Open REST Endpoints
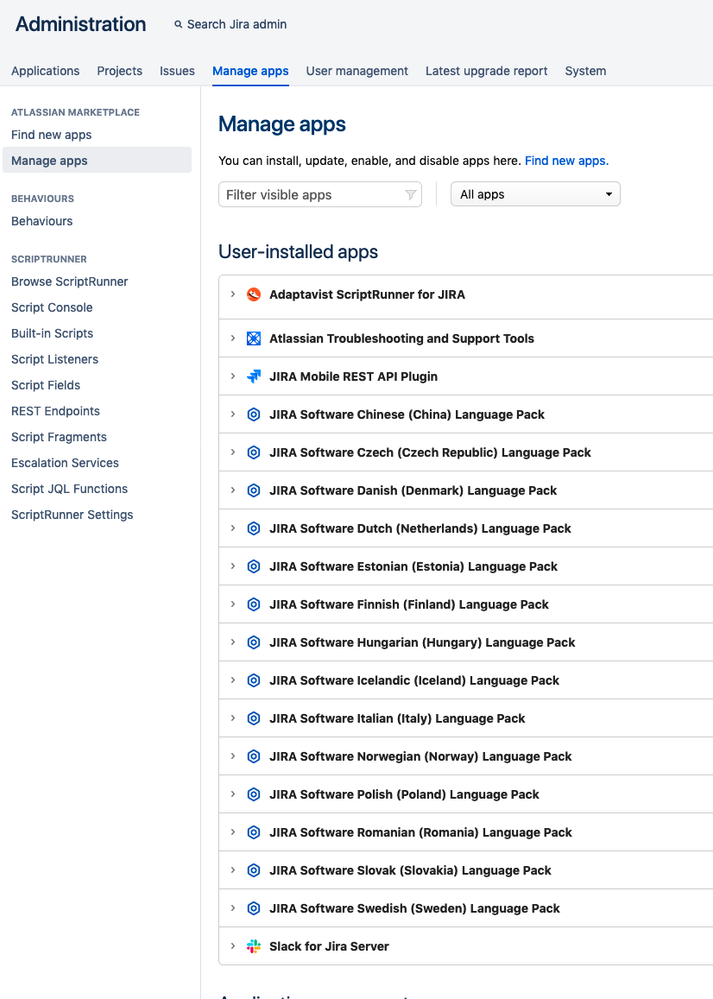Image resolution: width=713 pixels, height=999 pixels. [55, 411]
